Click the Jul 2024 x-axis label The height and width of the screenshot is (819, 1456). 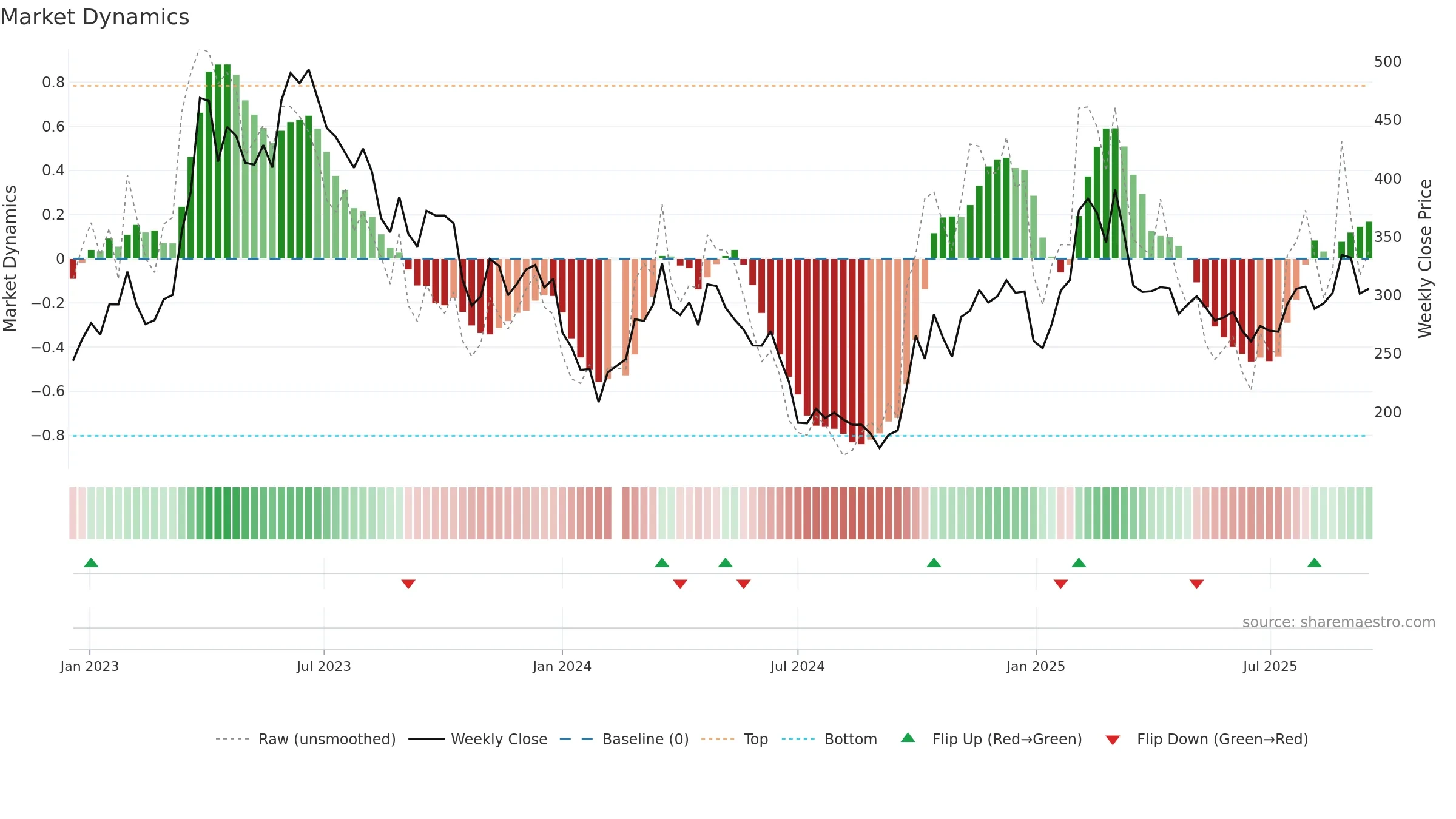(x=798, y=666)
